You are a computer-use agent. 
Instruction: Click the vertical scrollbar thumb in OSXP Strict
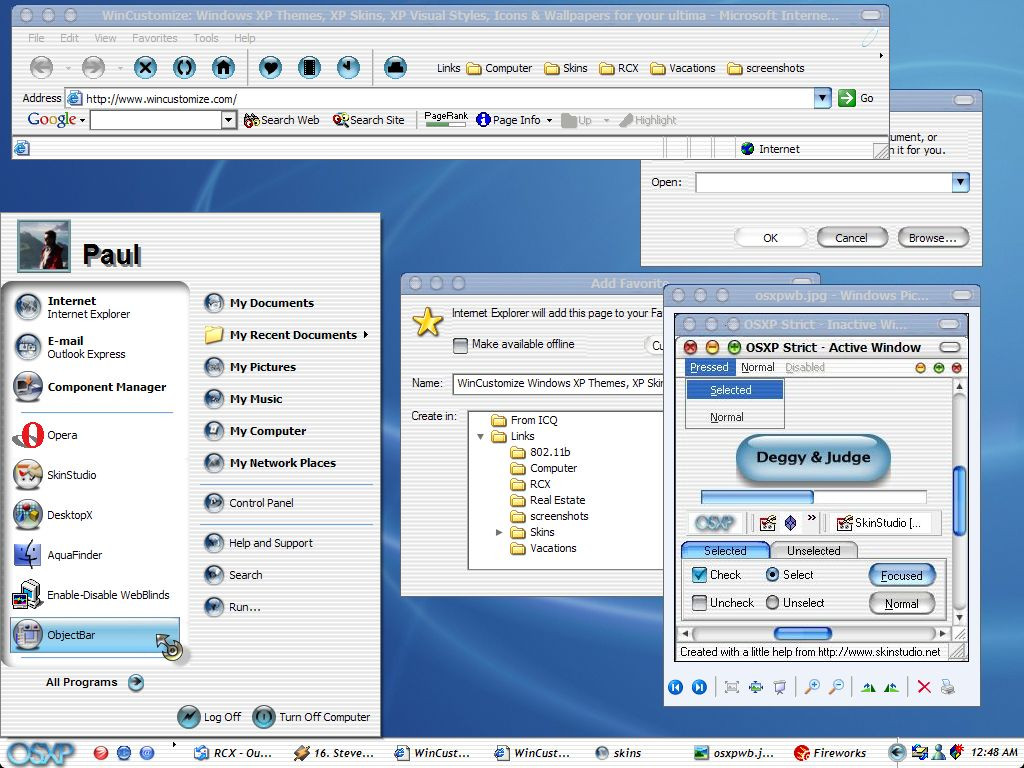coord(959,501)
